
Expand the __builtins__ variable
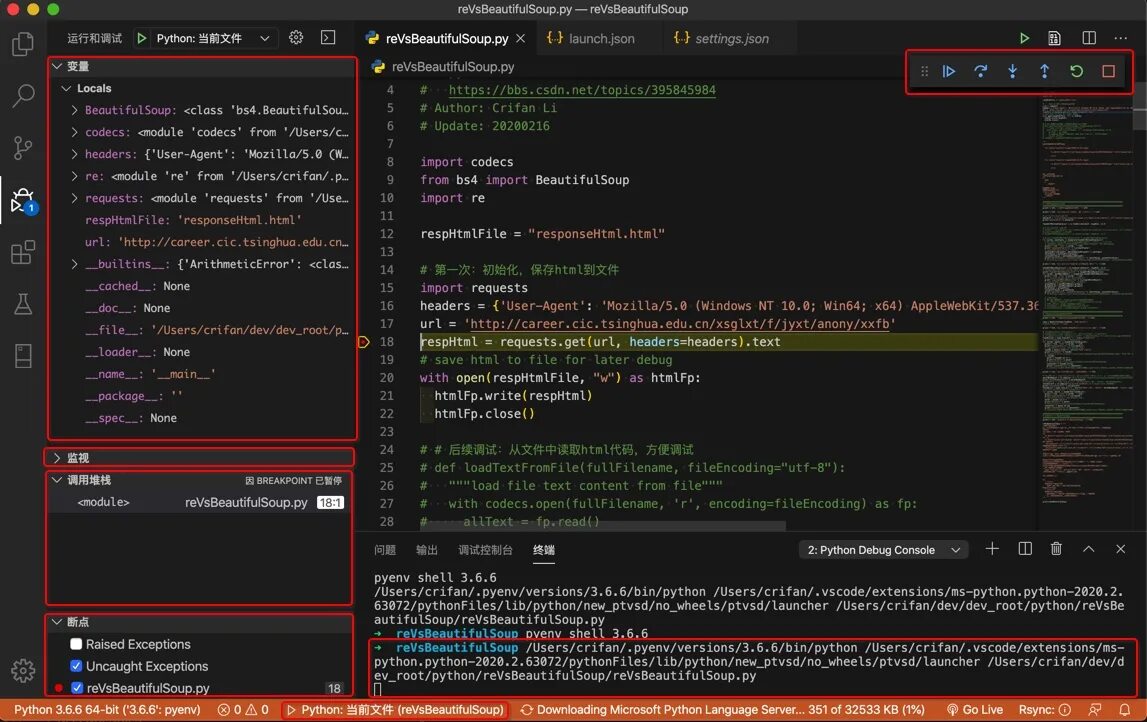point(75,263)
